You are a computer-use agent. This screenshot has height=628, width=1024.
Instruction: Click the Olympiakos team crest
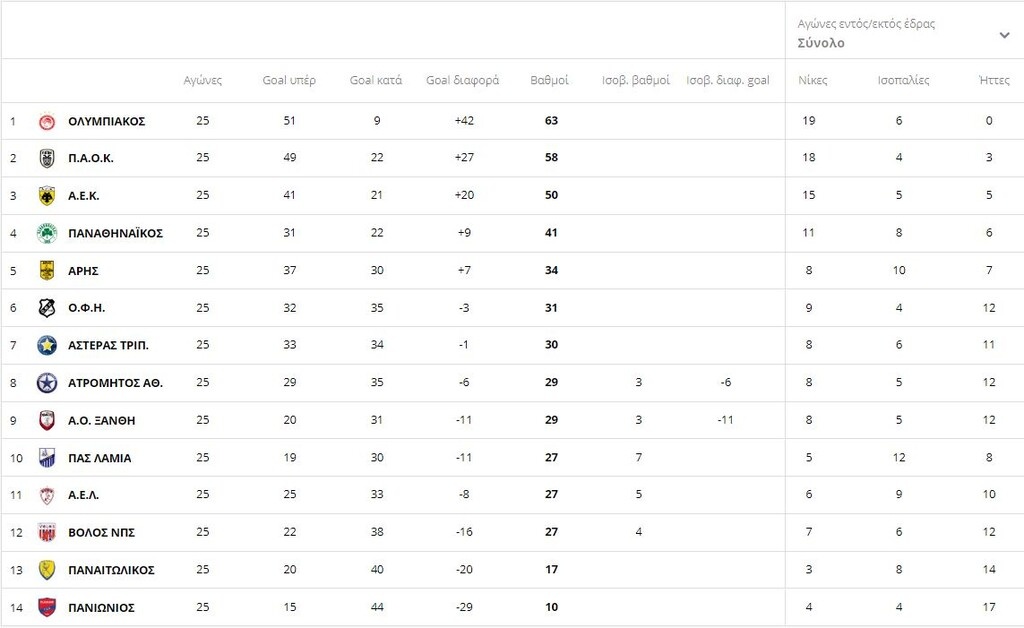[47, 121]
